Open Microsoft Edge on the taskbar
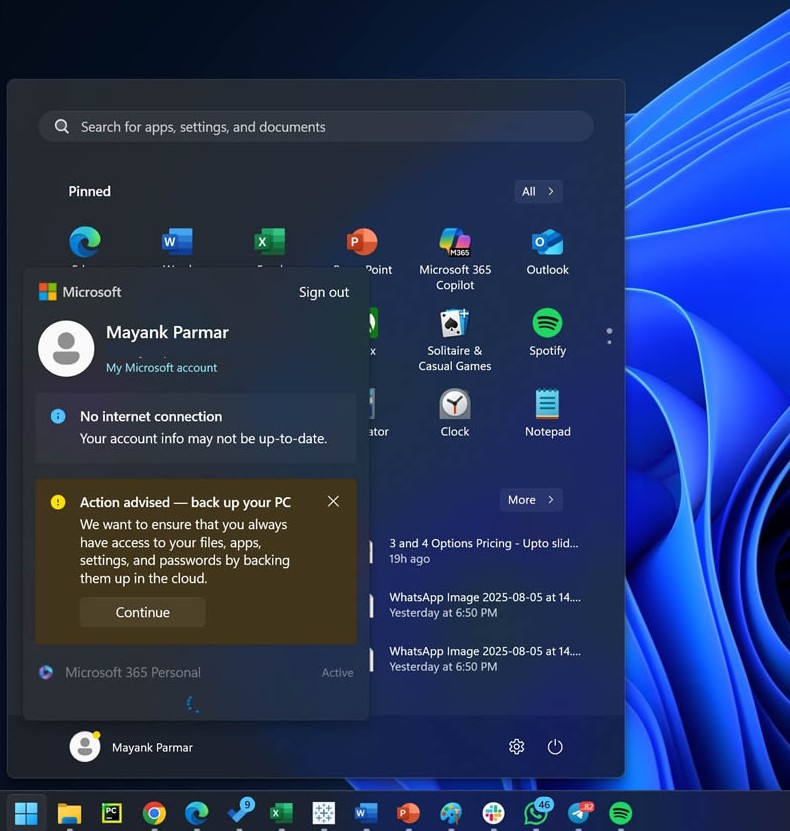This screenshot has width=790, height=831. tap(197, 813)
